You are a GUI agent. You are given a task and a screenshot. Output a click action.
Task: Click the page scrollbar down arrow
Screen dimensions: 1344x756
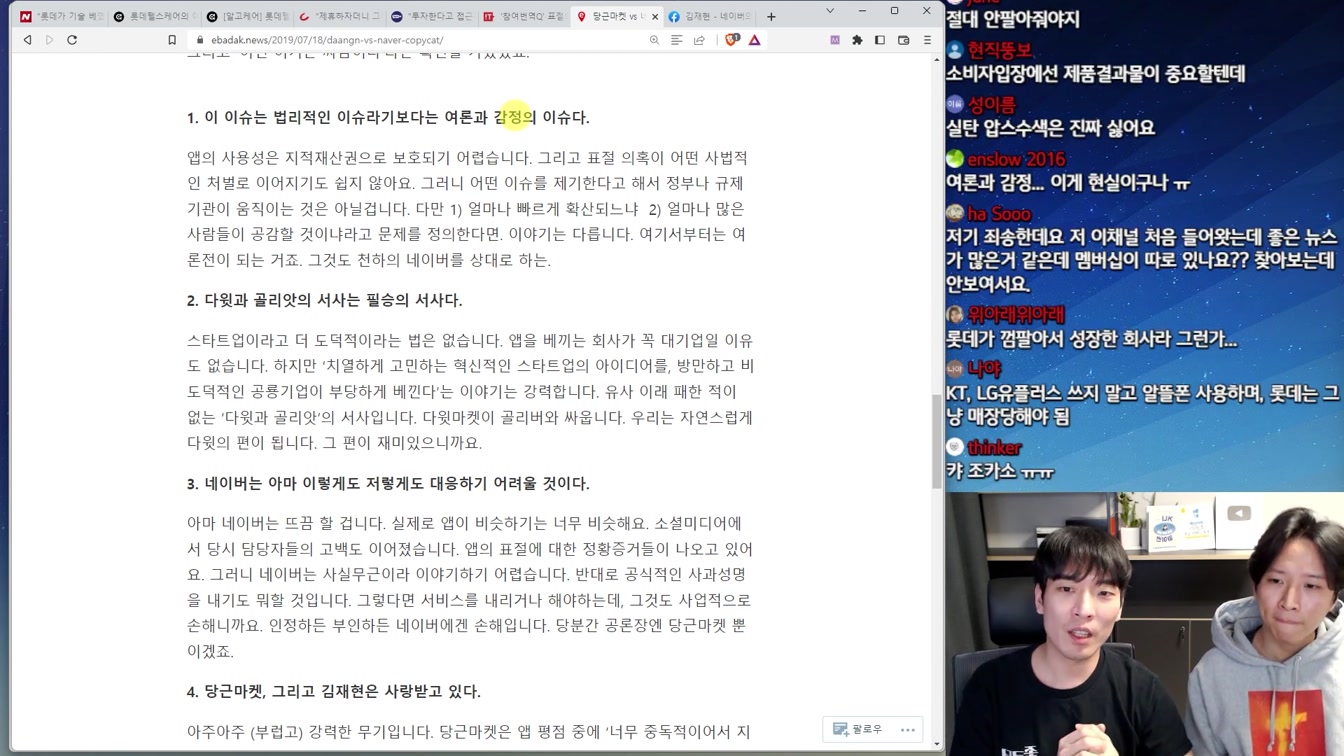937,743
